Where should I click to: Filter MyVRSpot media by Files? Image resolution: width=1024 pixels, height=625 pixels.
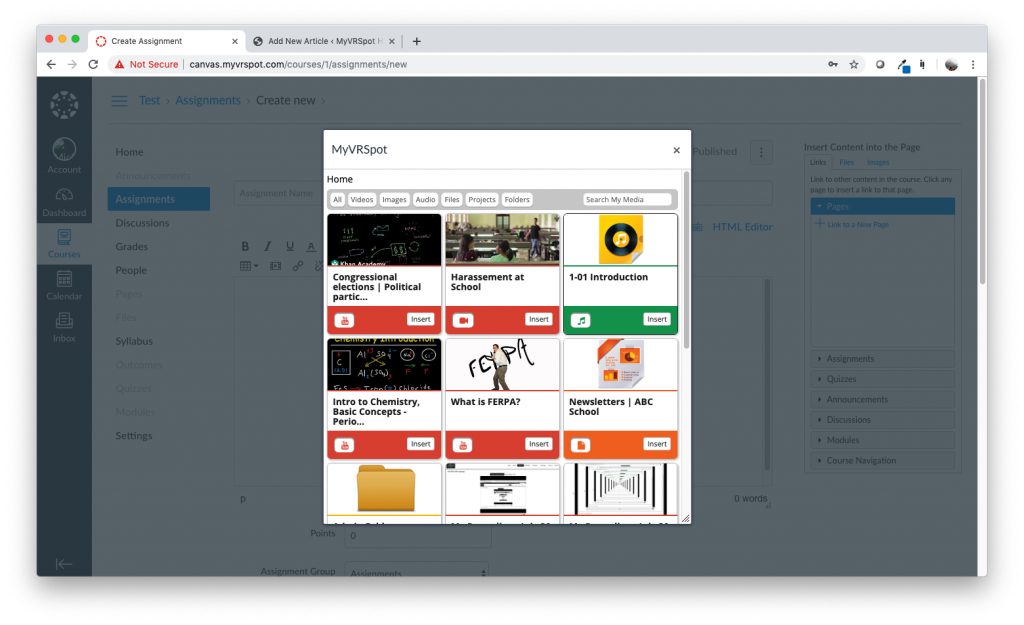[451, 200]
